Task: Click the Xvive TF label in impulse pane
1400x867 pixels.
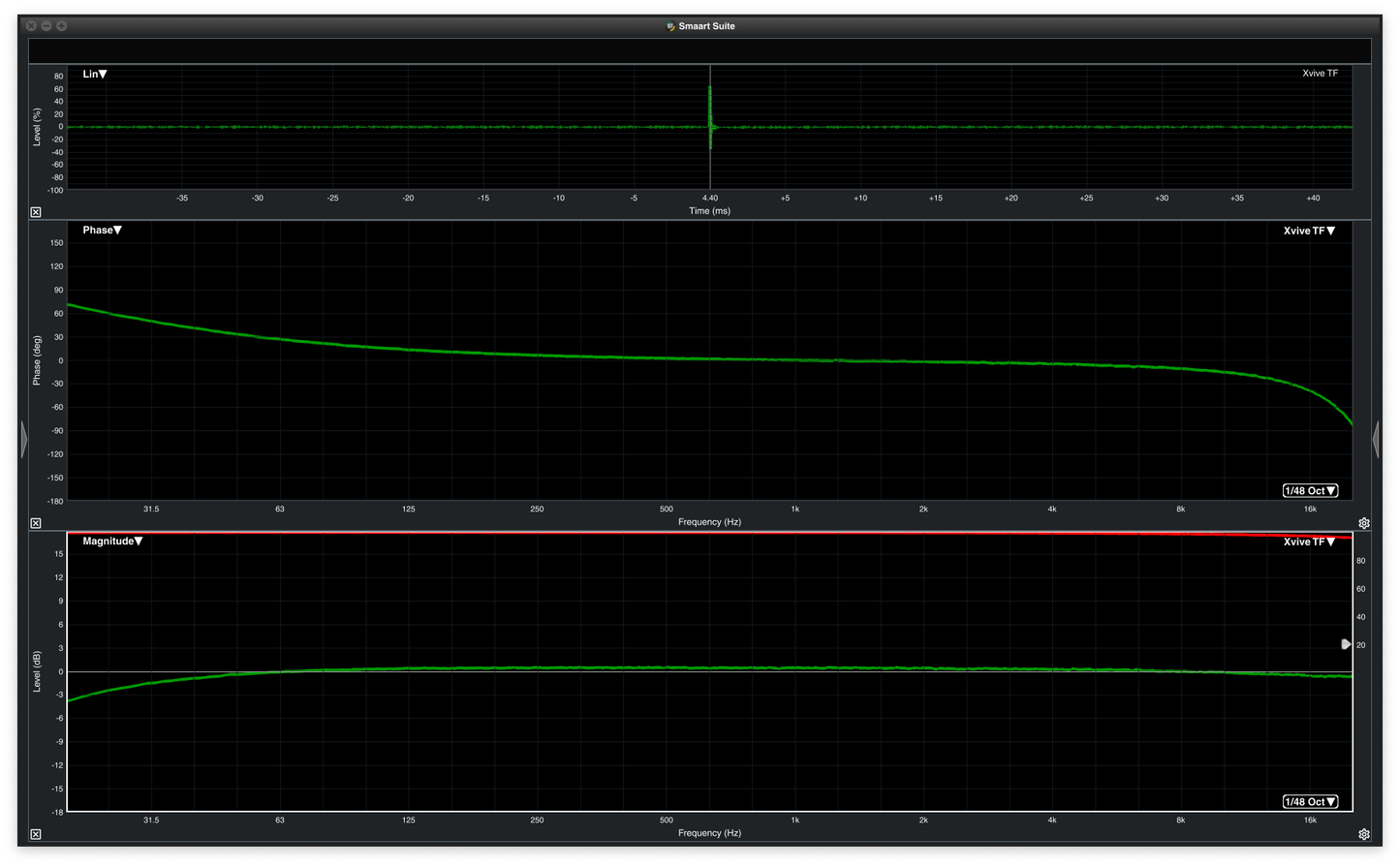Action: pos(1320,74)
